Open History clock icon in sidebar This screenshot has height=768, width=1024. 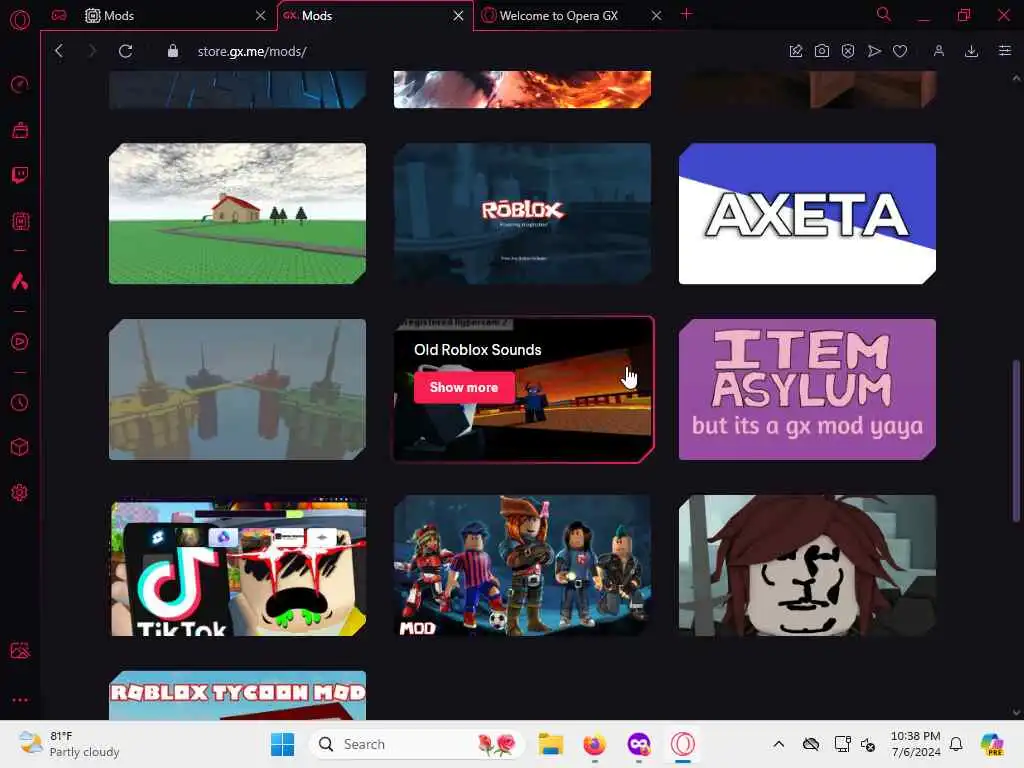[x=20, y=402]
